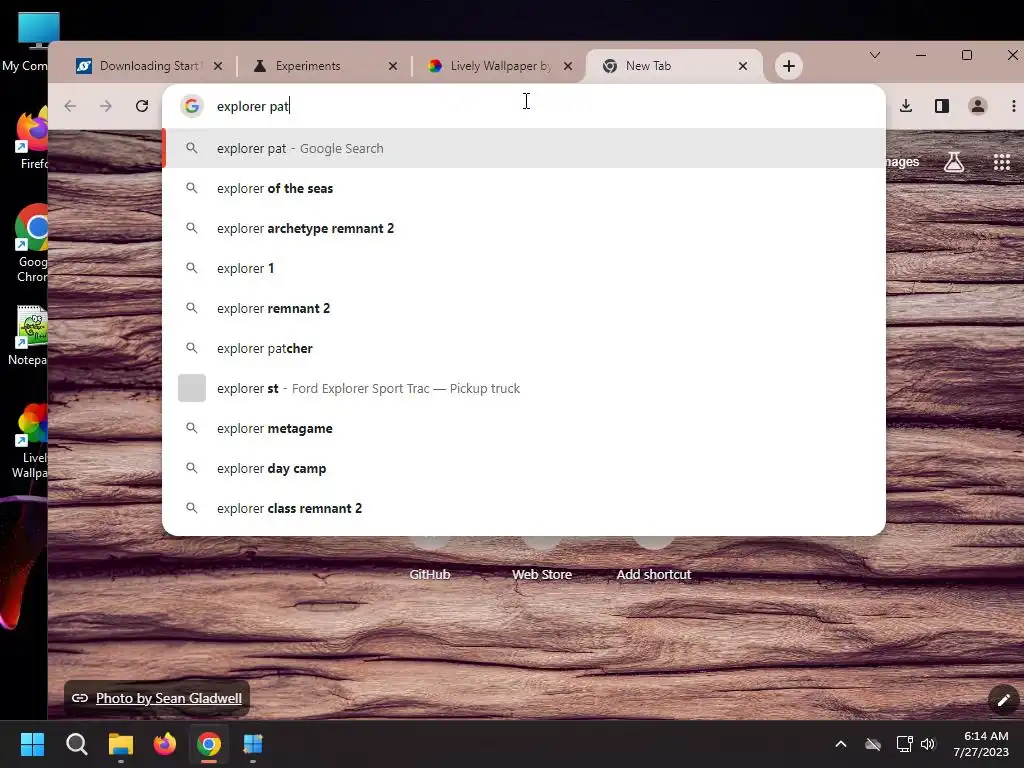Select the Firefox desktop shortcut
The width and height of the screenshot is (1024, 768).
point(31,138)
